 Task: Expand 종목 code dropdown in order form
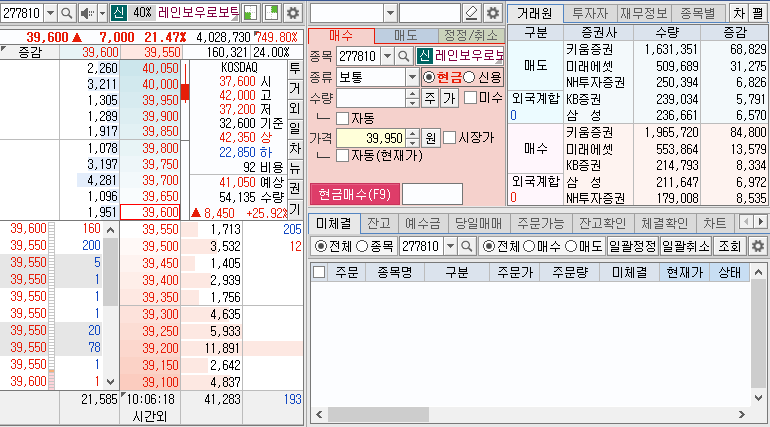coord(387,56)
